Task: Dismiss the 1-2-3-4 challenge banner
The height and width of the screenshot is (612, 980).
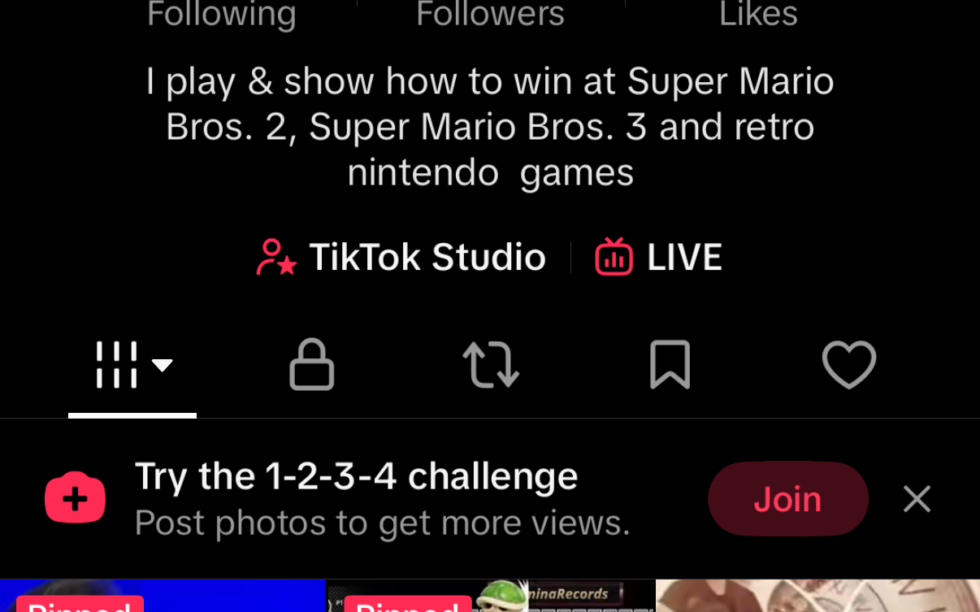Action: (916, 499)
